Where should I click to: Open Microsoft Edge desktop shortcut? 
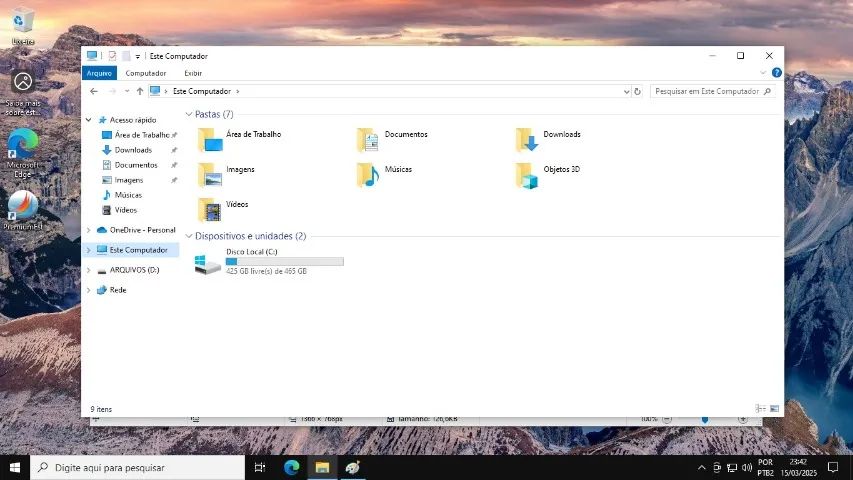pos(23,154)
